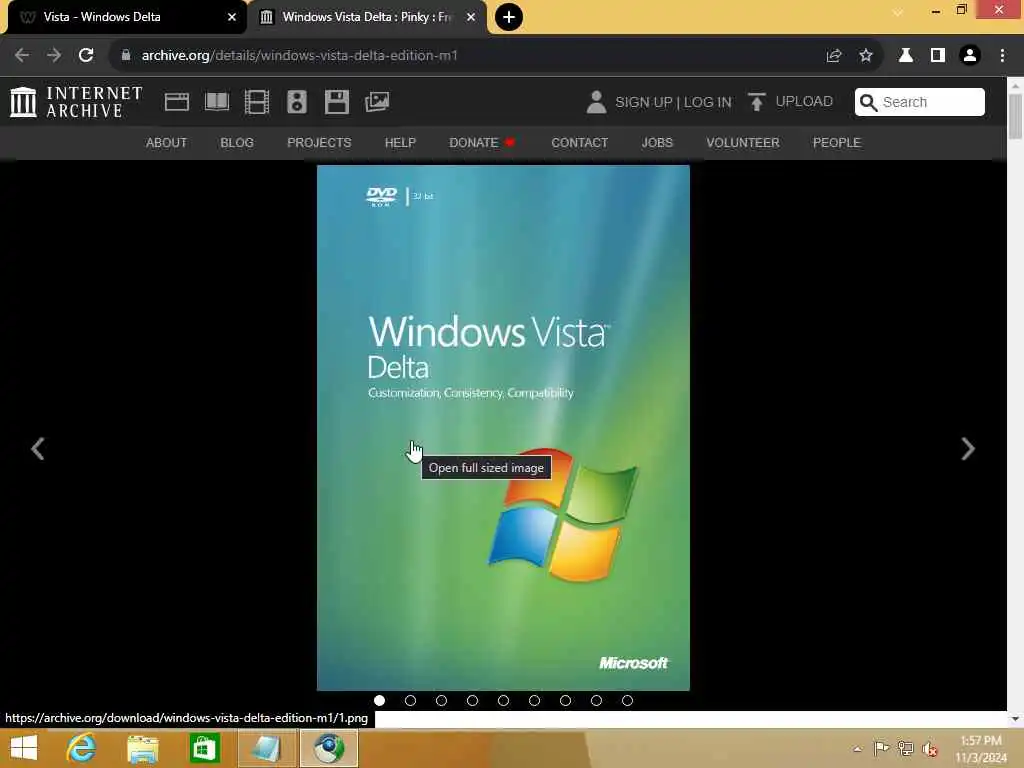Click the Upload arrow icon
1024x768 pixels.
tap(757, 102)
